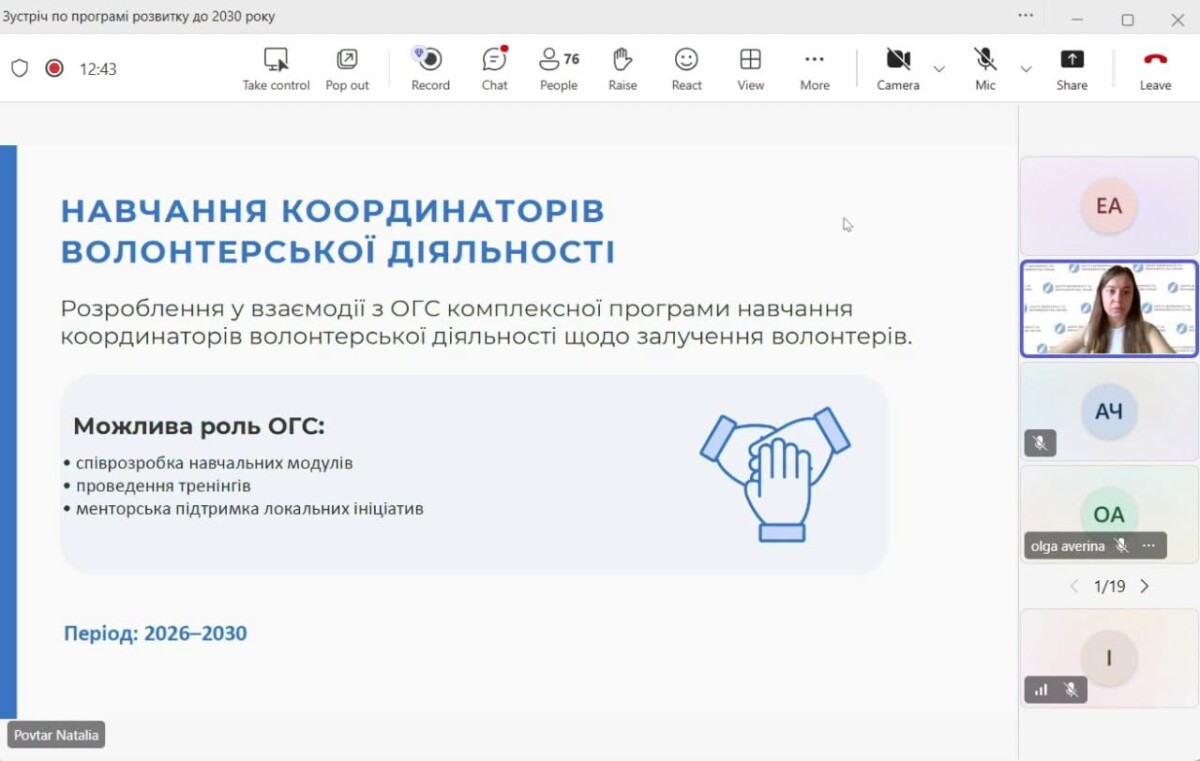
Task: Go to previous participants page
Action: point(1074,586)
